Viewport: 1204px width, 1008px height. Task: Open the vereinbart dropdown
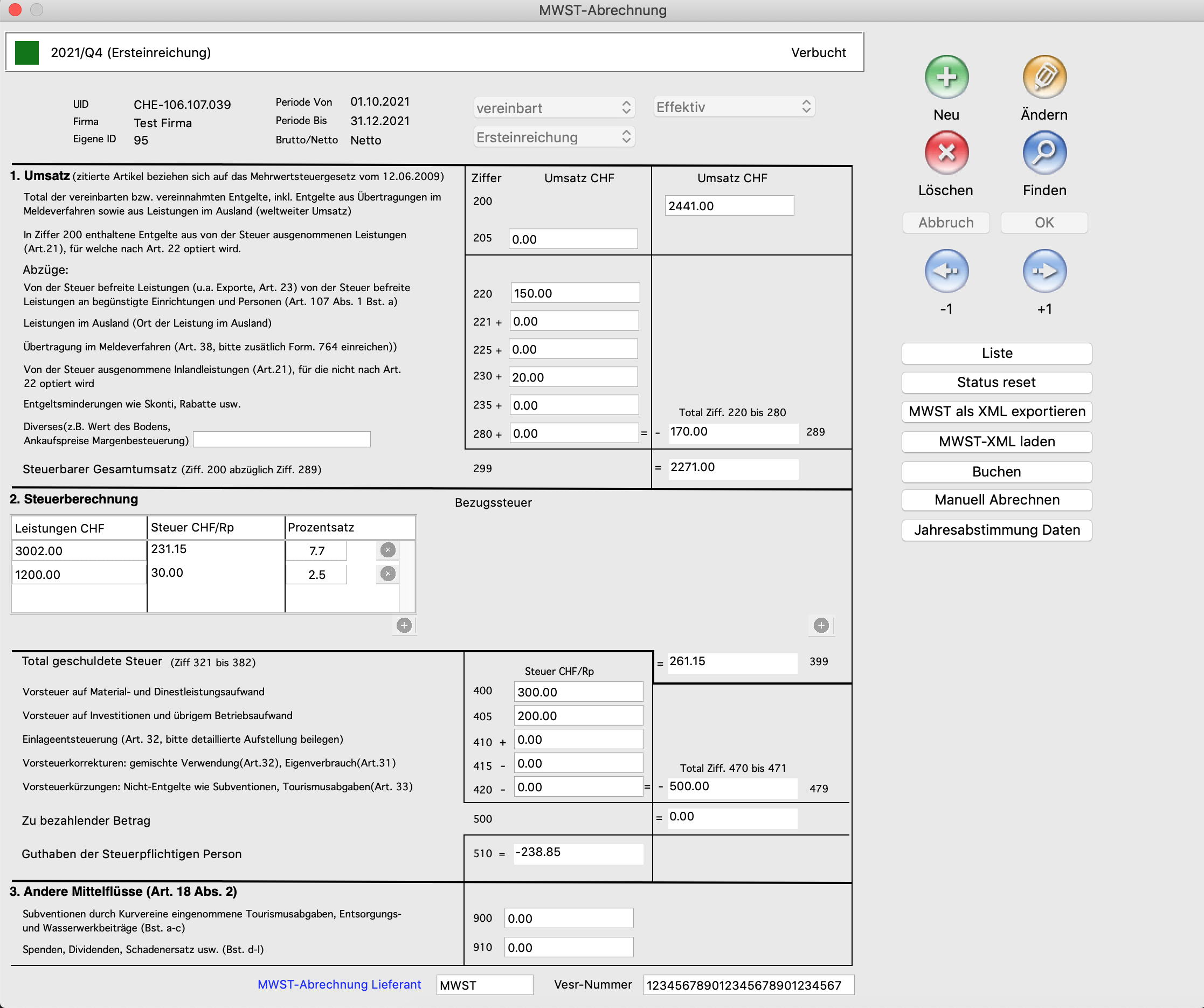554,108
